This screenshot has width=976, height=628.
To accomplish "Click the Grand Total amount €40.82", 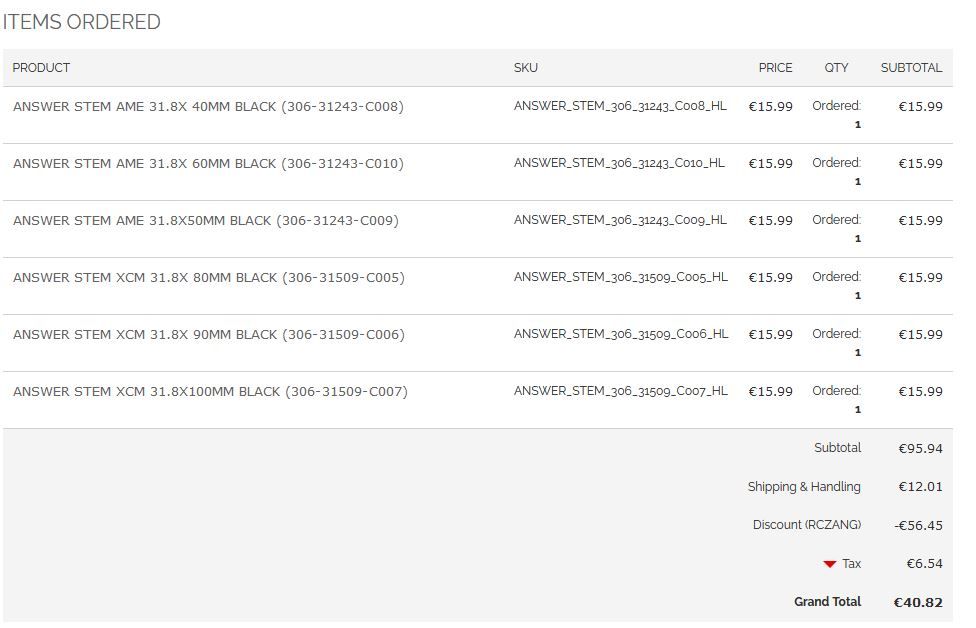I will 918,602.
